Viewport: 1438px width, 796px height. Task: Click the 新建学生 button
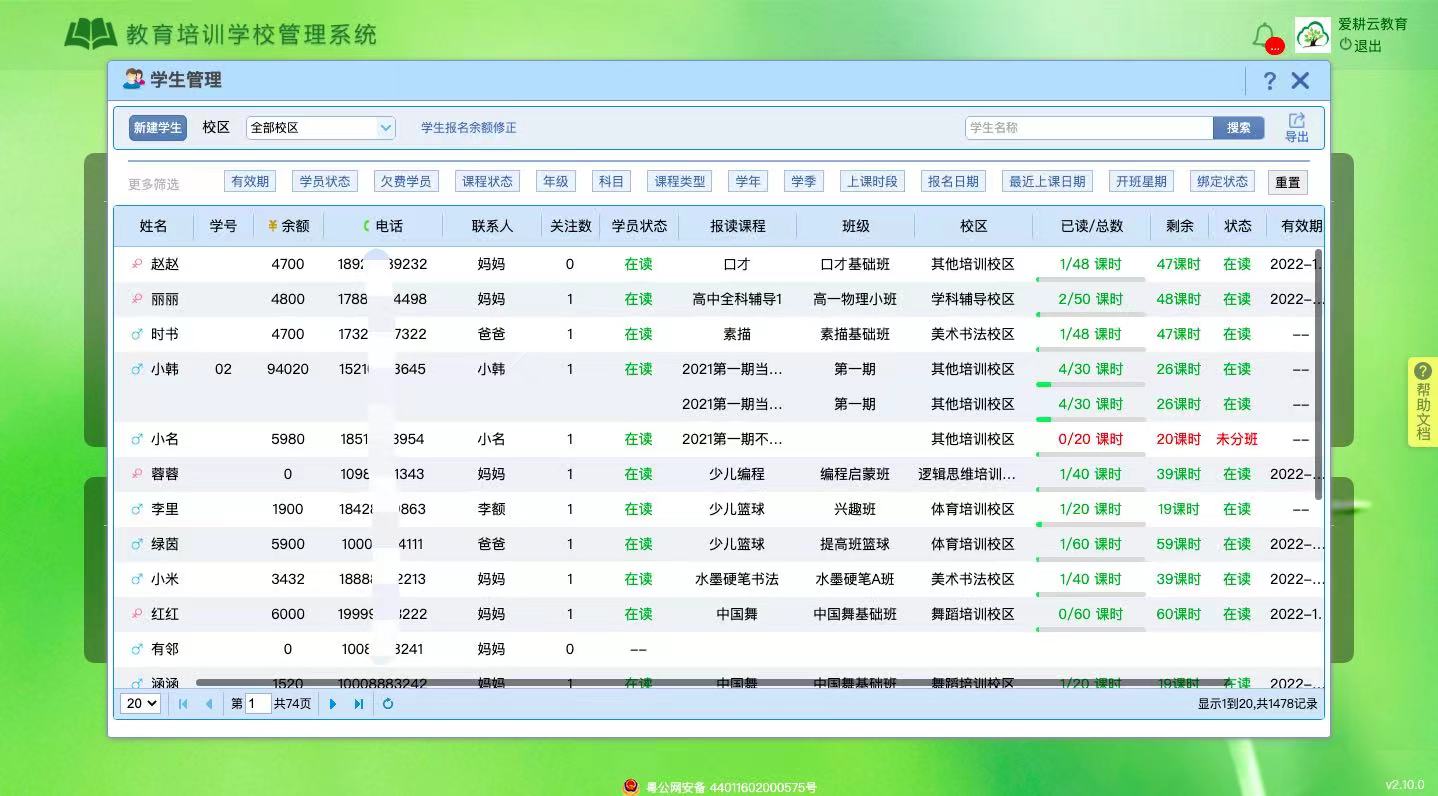point(157,128)
